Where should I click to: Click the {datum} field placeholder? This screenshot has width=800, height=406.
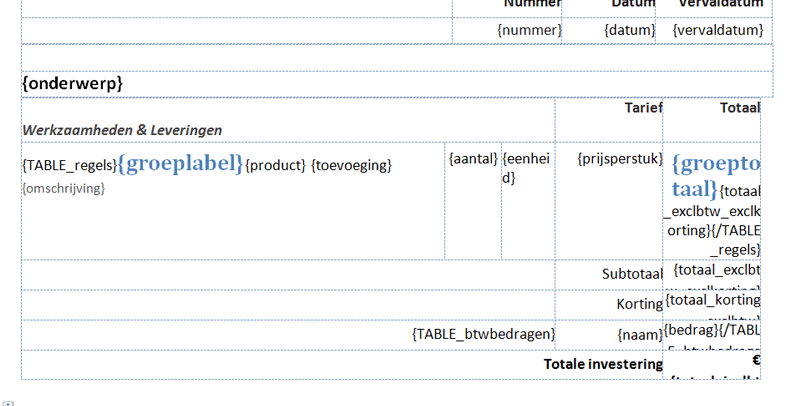(629, 31)
